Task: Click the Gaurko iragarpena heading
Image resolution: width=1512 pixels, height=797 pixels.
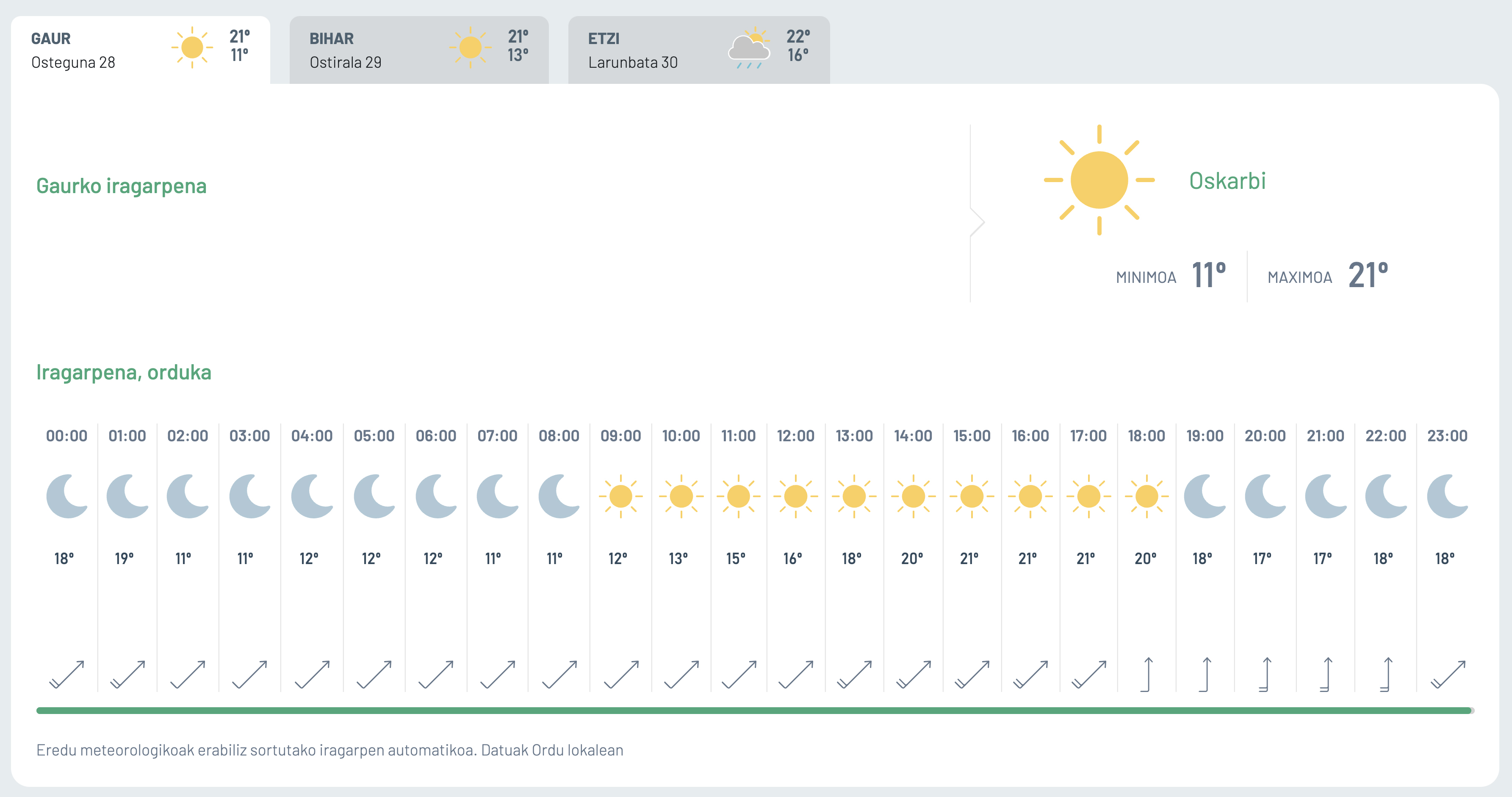Action: pos(122,186)
